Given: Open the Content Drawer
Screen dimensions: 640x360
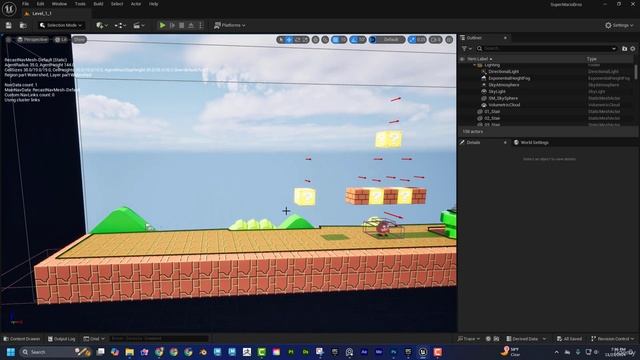Looking at the screenshot, I should pos(22,339).
